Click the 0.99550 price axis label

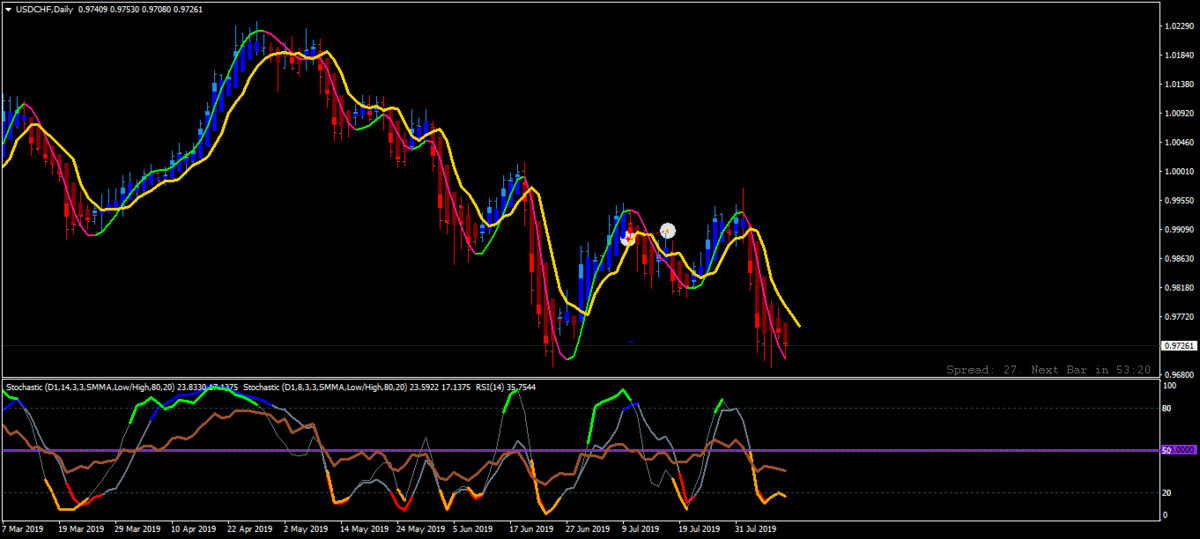point(1180,201)
